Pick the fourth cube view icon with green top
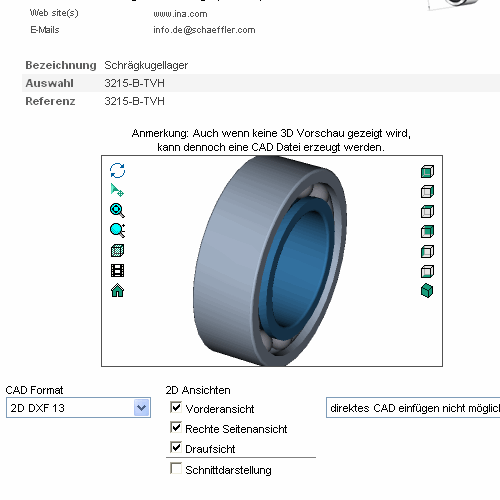 pos(427,231)
